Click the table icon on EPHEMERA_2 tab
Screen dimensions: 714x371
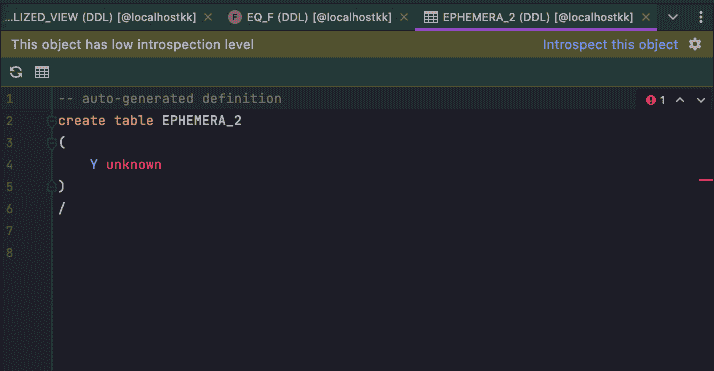coord(430,17)
